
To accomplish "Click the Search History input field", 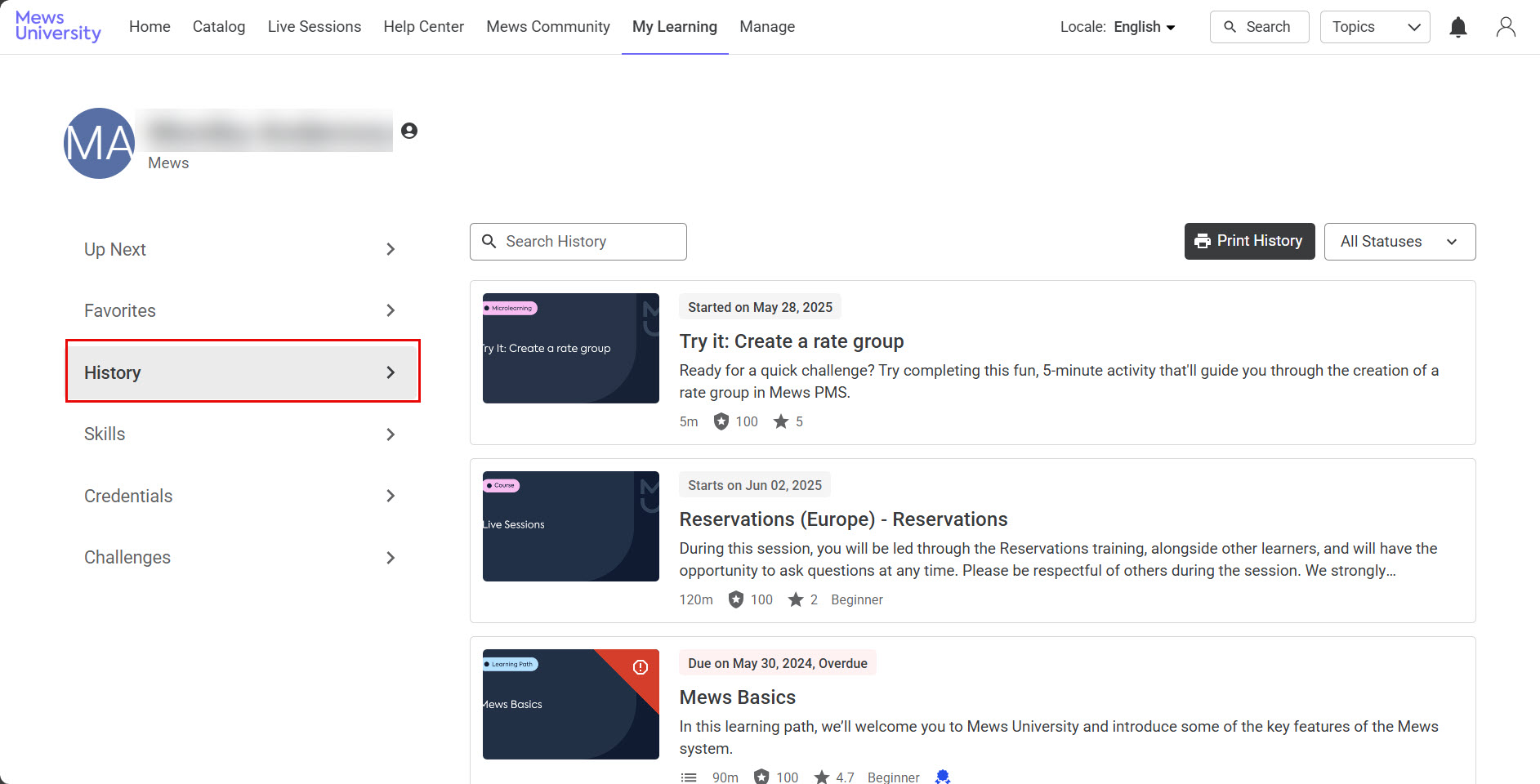I will (x=578, y=242).
